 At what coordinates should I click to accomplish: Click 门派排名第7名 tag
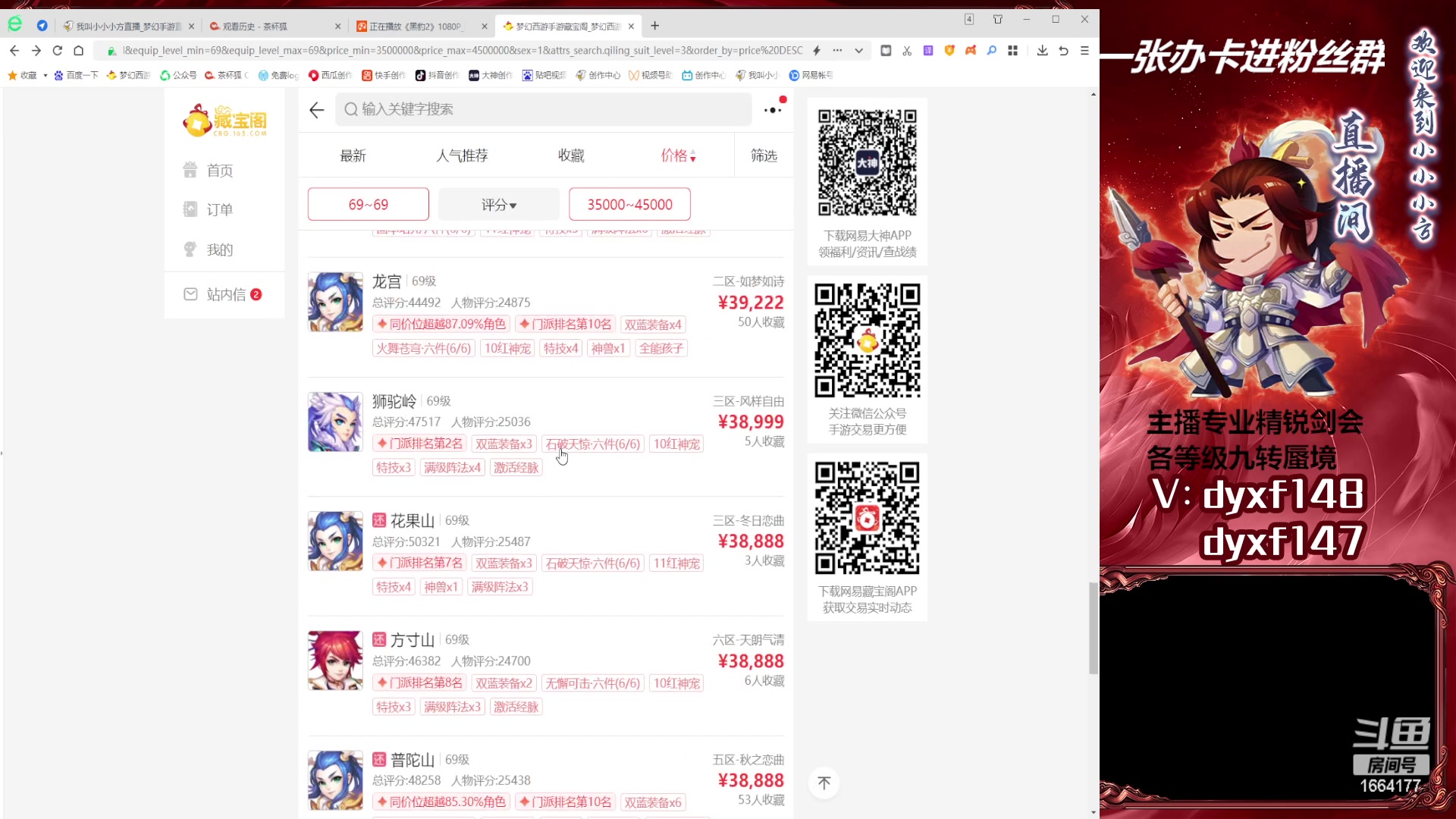(x=419, y=563)
